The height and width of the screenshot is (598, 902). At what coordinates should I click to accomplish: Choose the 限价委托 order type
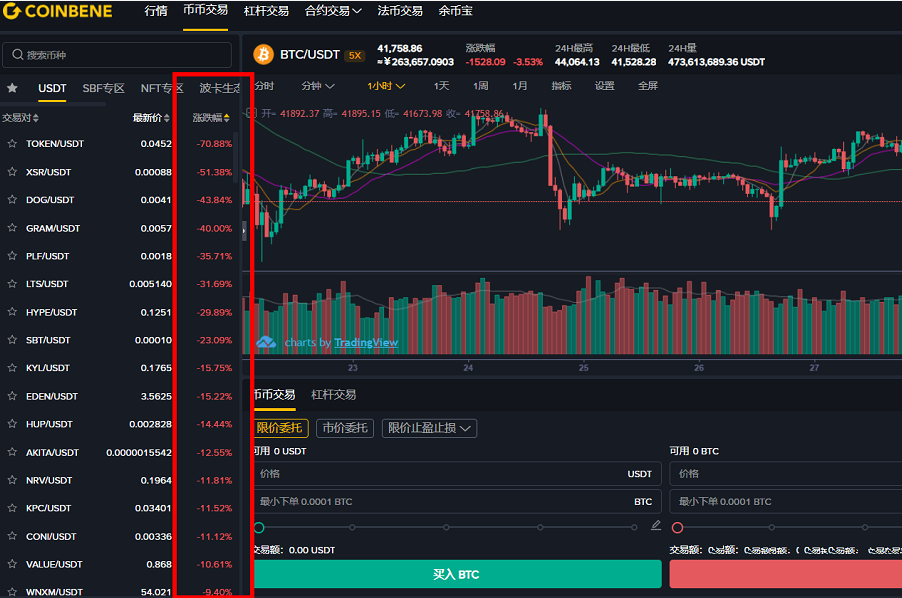click(280, 428)
